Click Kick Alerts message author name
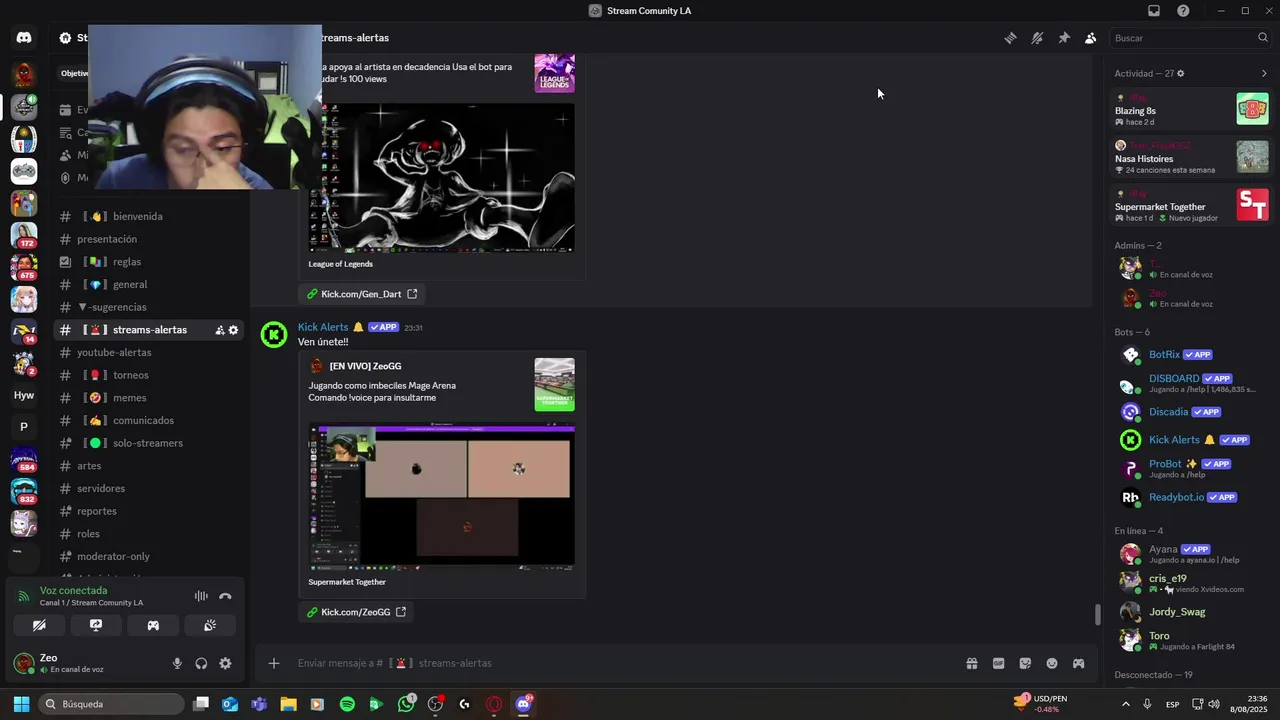 pyautogui.click(x=323, y=327)
